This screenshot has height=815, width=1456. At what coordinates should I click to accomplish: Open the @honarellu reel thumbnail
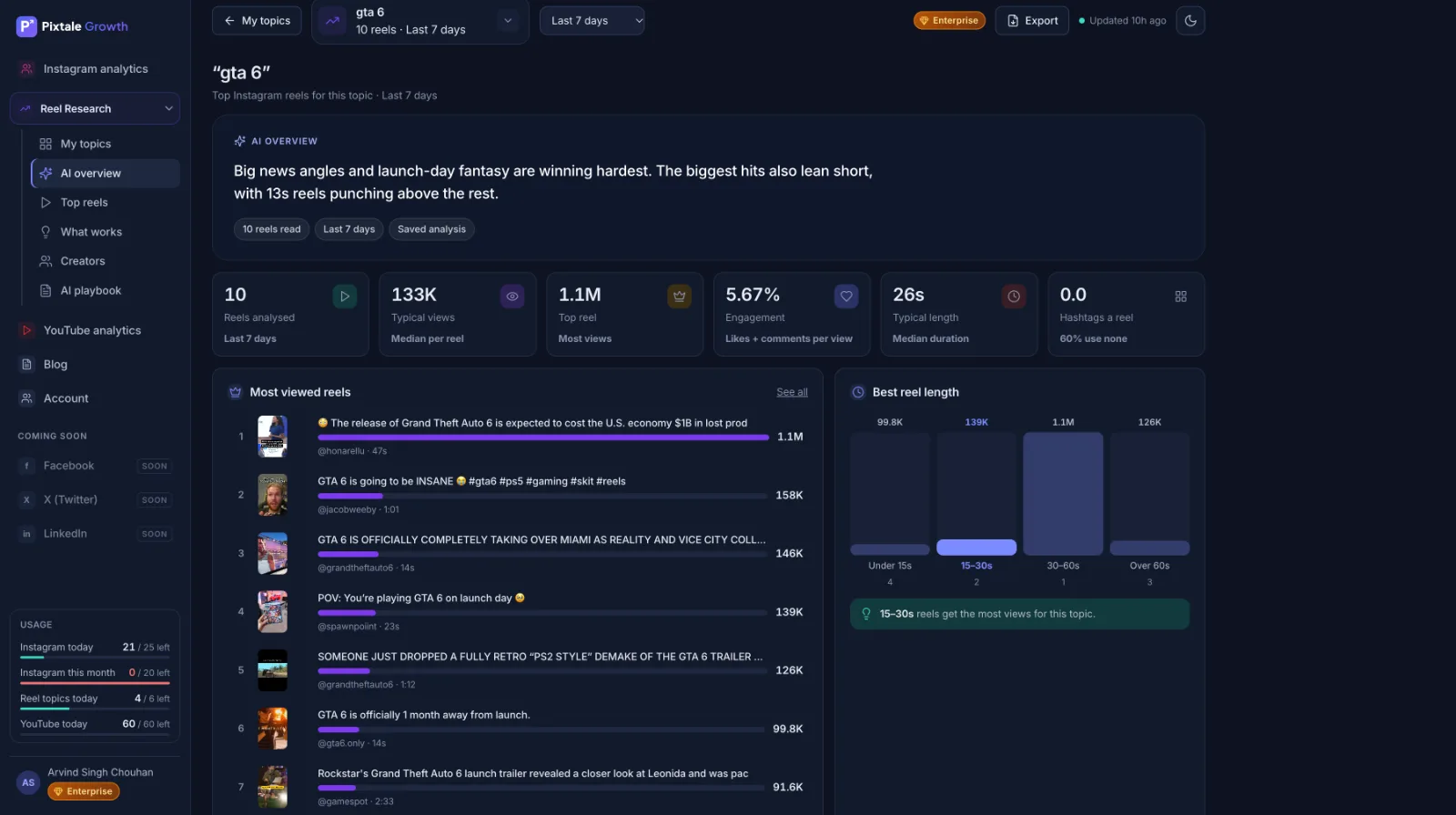click(x=272, y=437)
